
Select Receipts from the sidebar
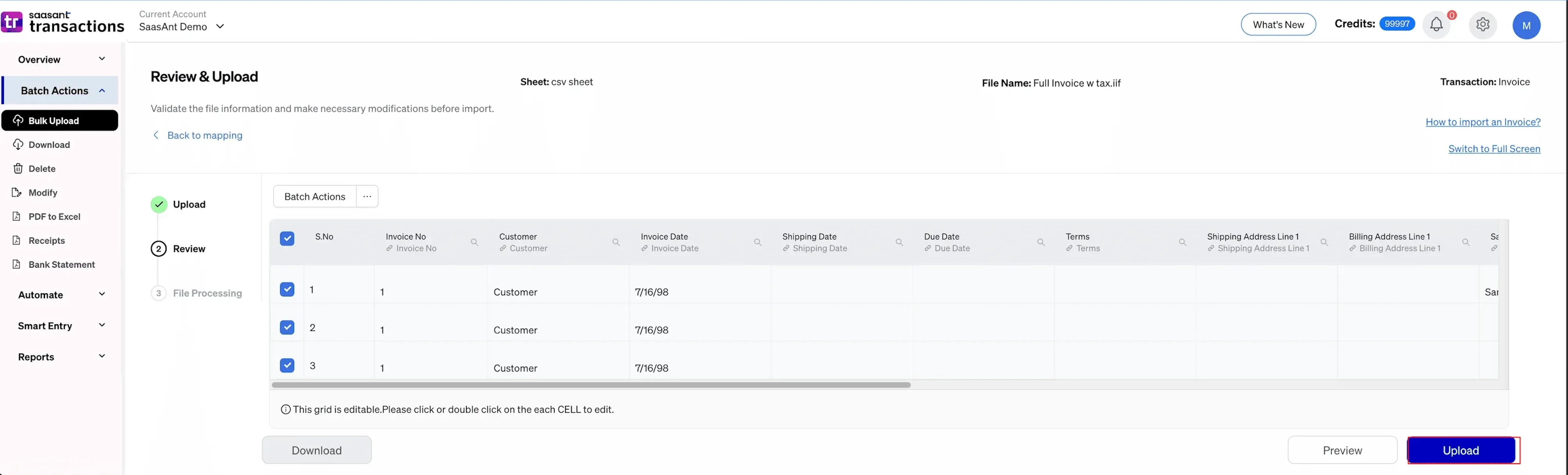(47, 241)
